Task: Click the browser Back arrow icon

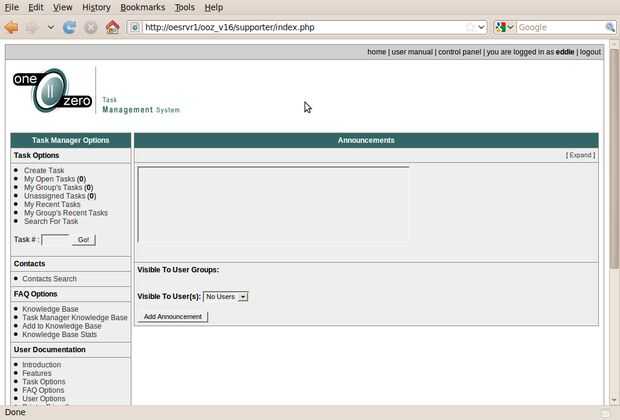Action: [x=11, y=27]
